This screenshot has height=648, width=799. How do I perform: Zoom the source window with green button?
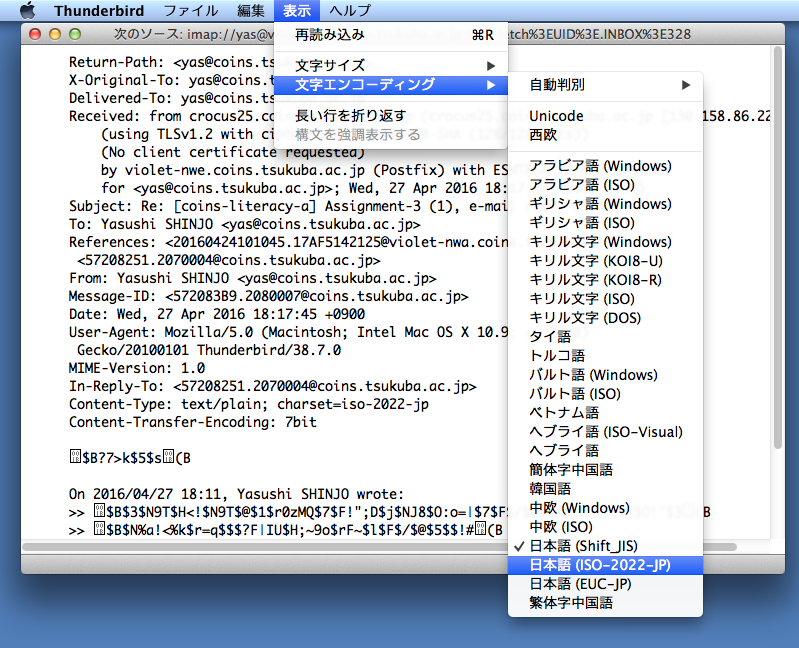pyautogui.click(x=75, y=34)
